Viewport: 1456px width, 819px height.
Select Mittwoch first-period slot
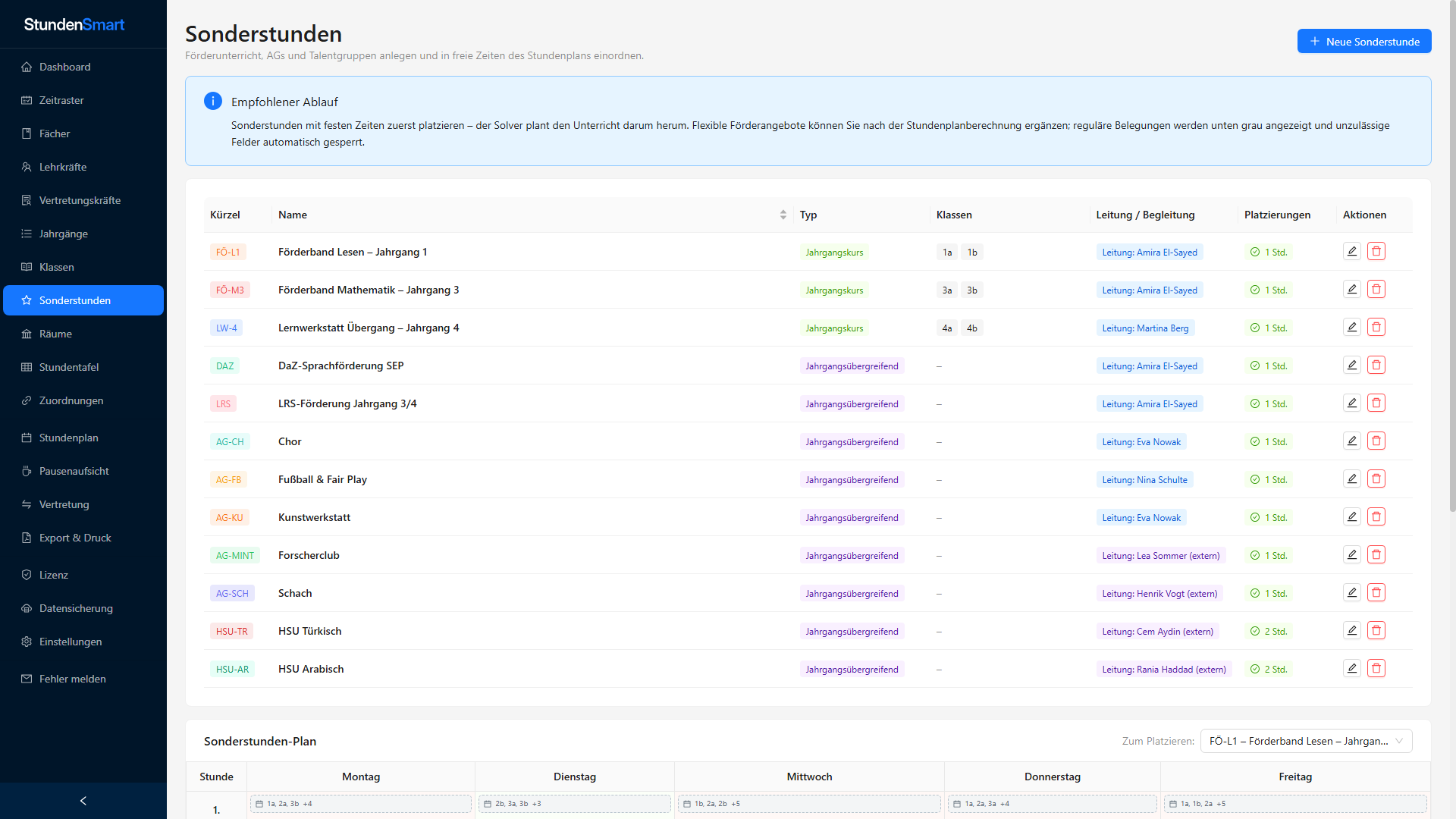pos(809,804)
